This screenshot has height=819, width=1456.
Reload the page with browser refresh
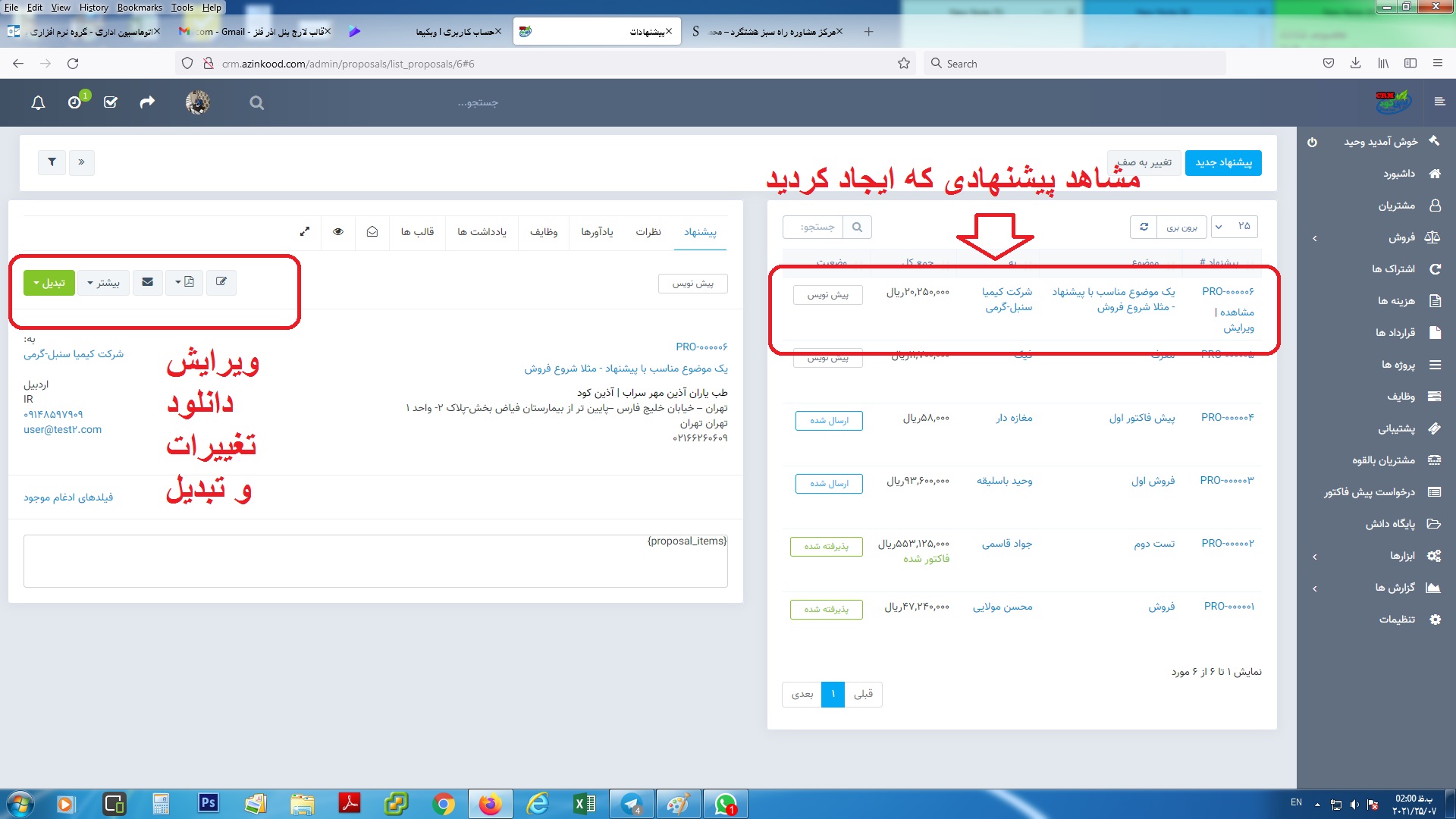(x=73, y=64)
